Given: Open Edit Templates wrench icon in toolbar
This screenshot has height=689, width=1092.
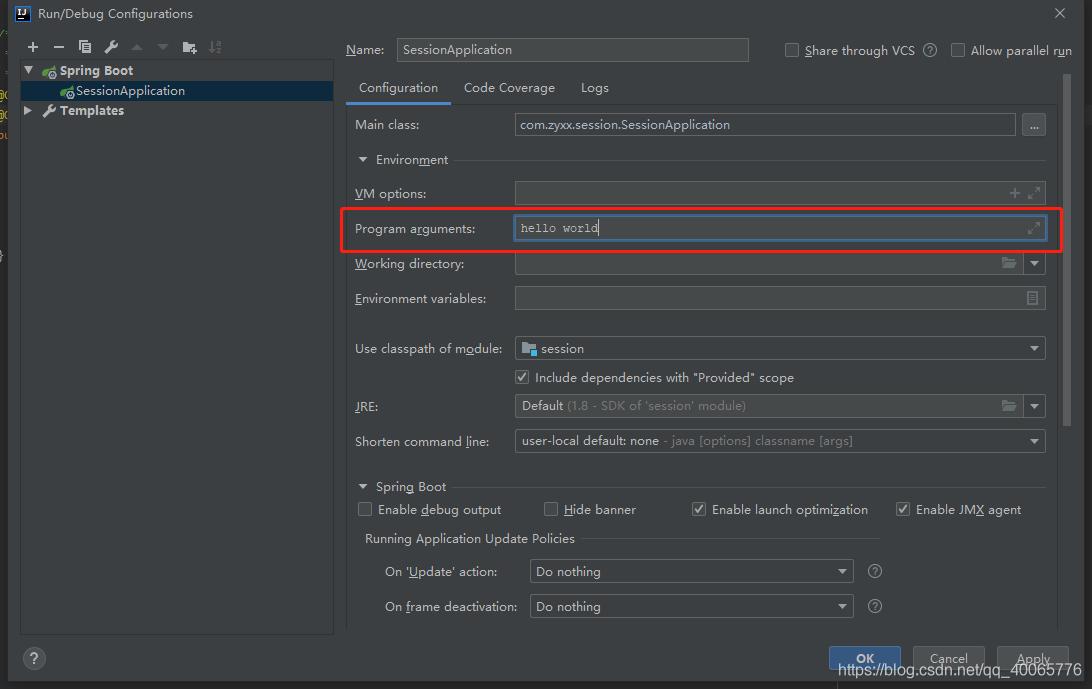Looking at the screenshot, I should click(x=111, y=47).
